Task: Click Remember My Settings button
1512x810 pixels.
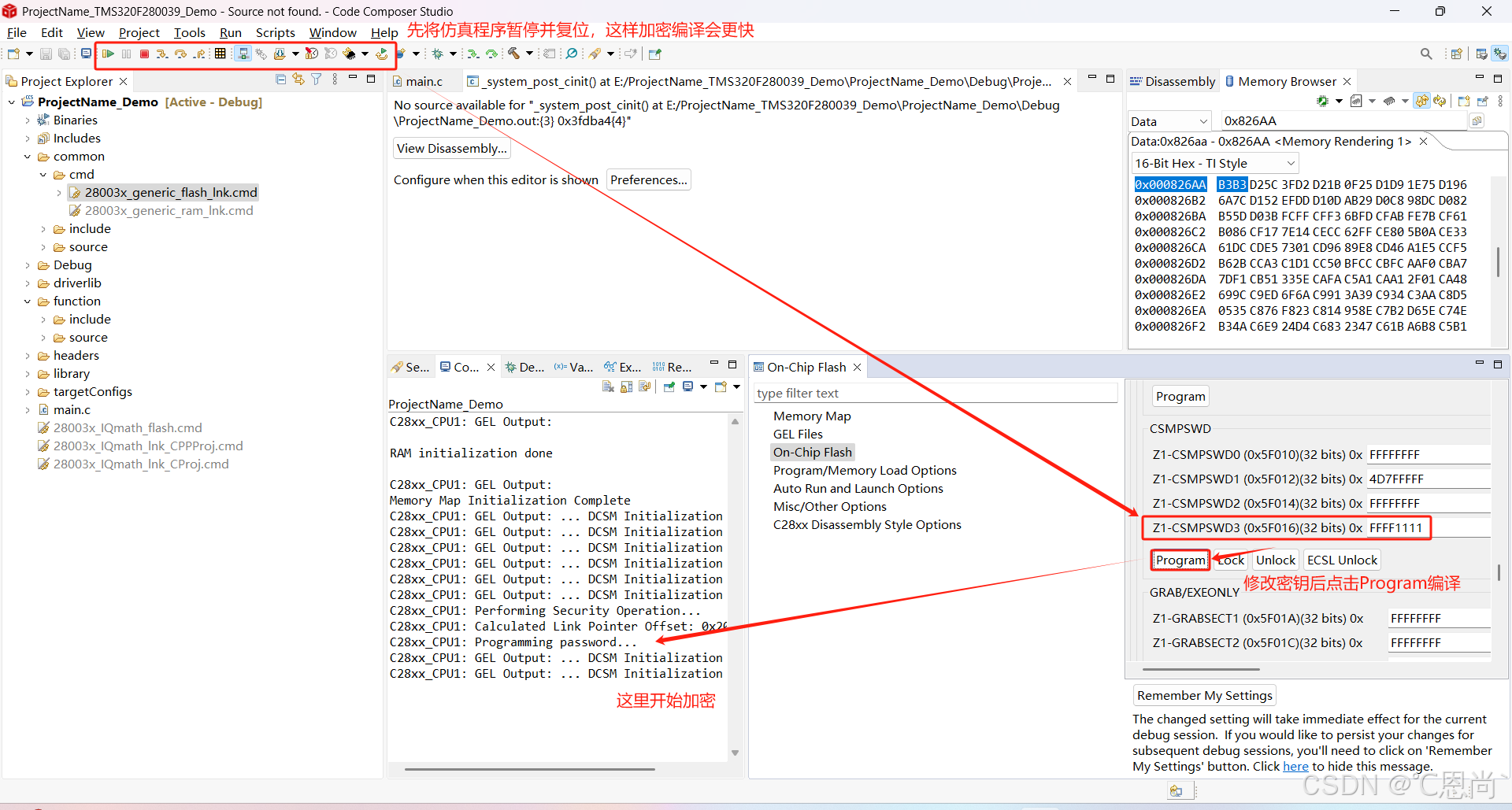Action: click(x=1204, y=695)
